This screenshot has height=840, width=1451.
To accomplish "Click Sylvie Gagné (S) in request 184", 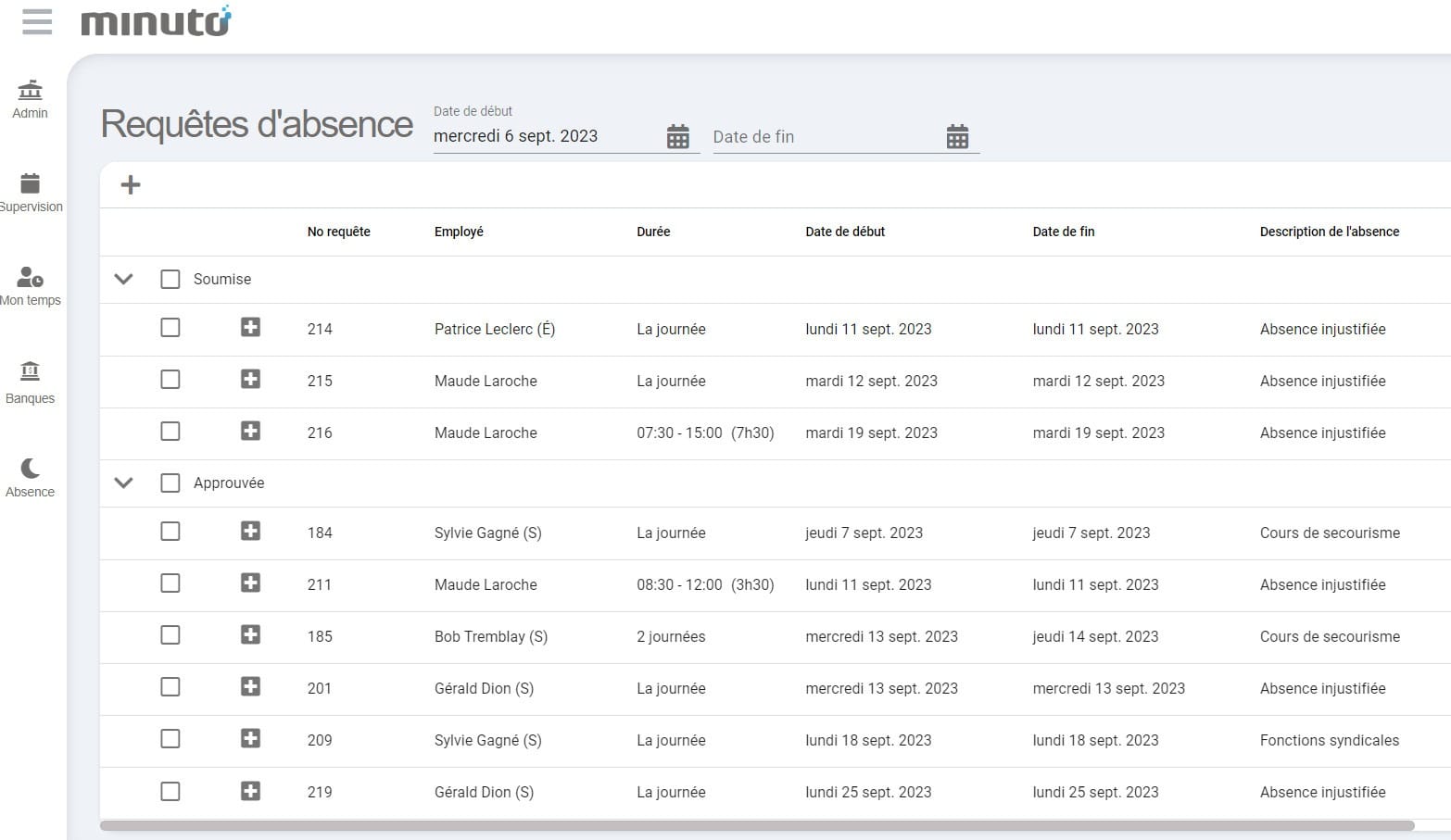I will [487, 533].
